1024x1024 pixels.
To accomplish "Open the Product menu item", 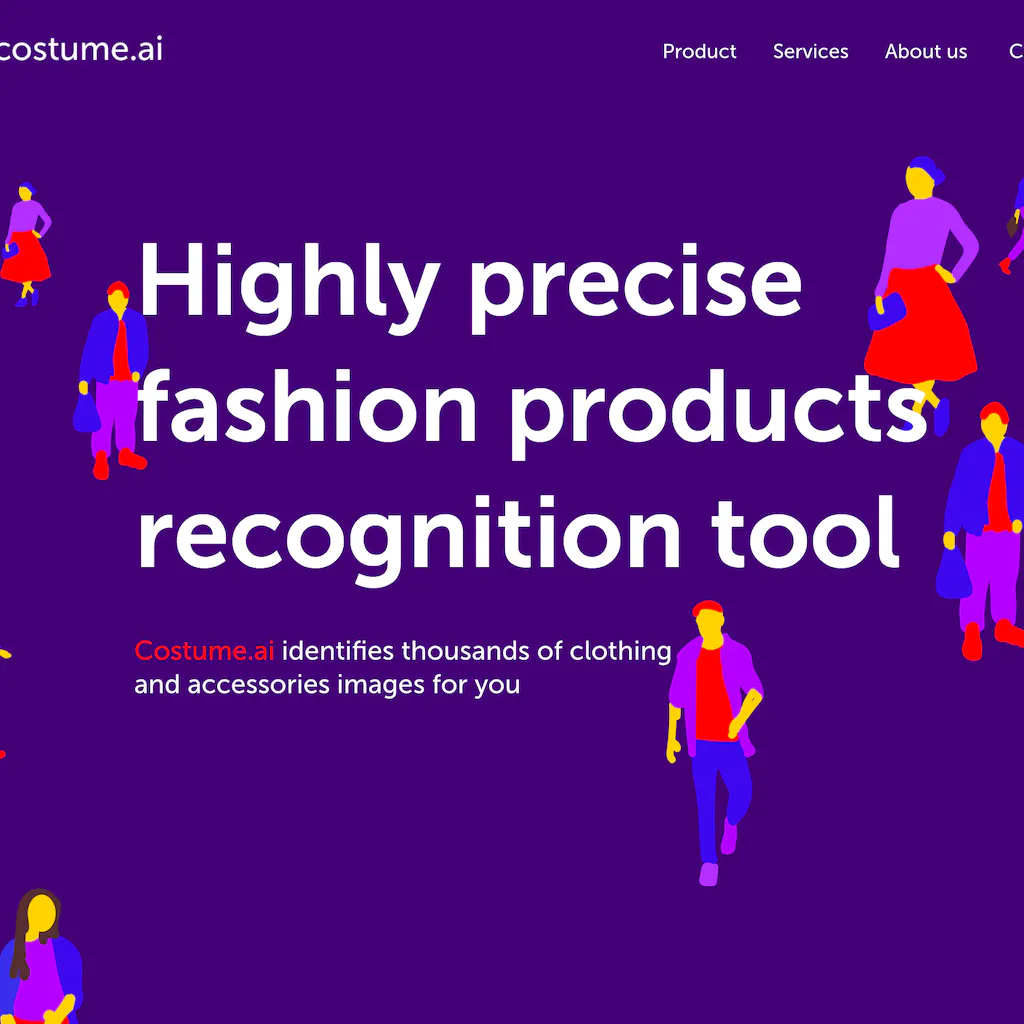I will pyautogui.click(x=699, y=52).
